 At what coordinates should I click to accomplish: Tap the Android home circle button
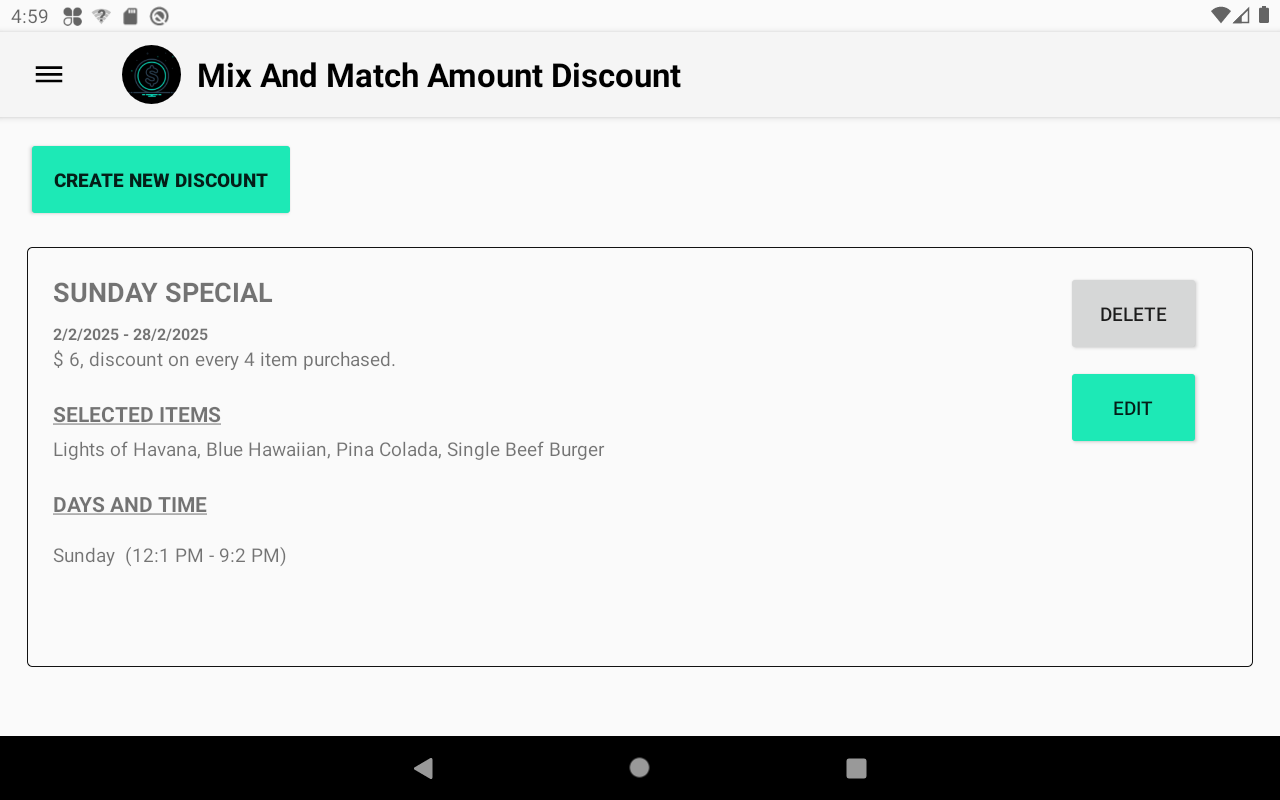[x=639, y=768]
